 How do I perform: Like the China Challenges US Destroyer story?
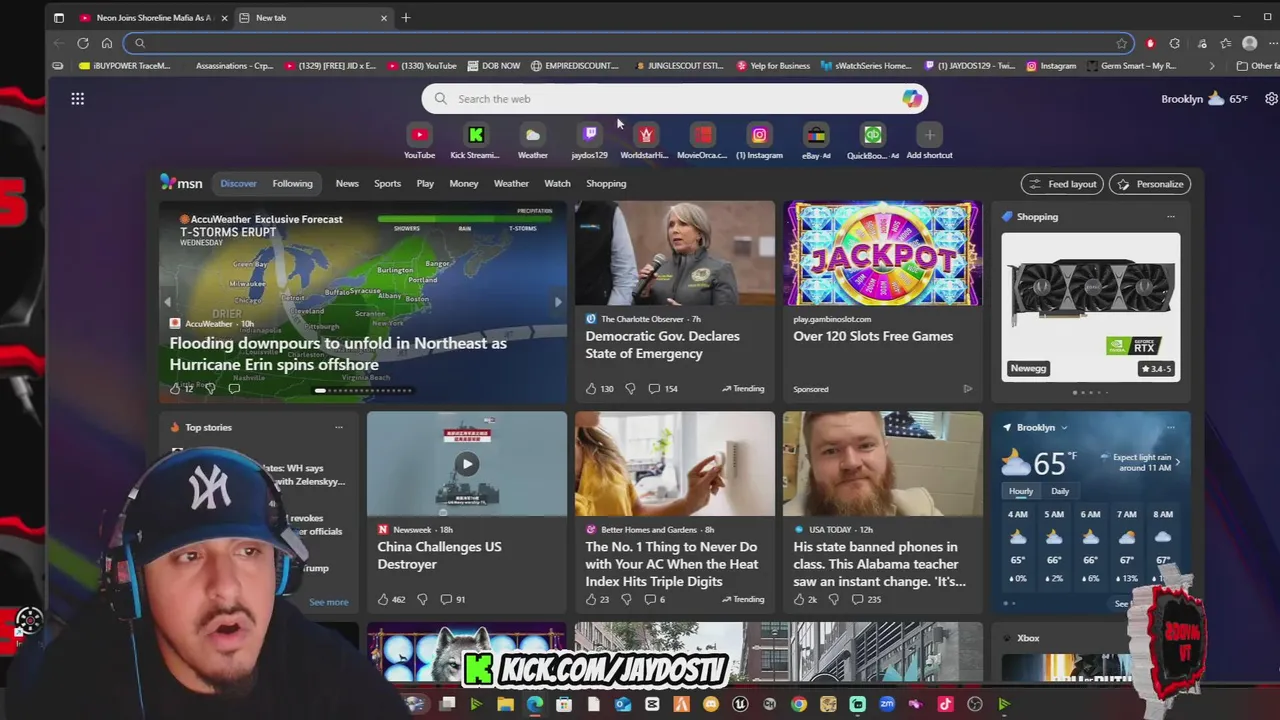[x=383, y=599]
